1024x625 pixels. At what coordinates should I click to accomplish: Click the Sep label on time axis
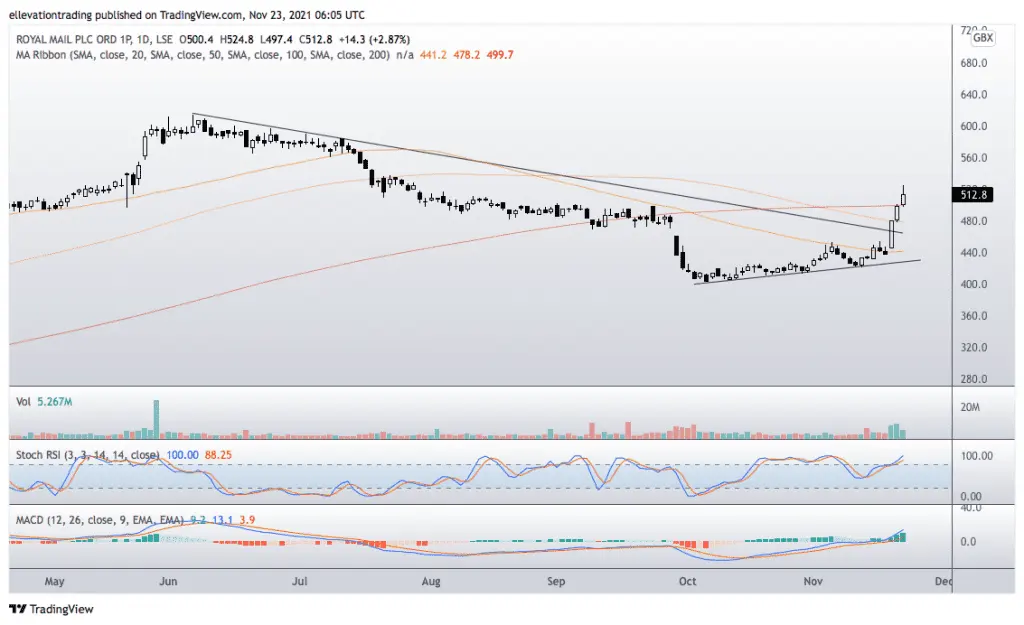coord(556,581)
